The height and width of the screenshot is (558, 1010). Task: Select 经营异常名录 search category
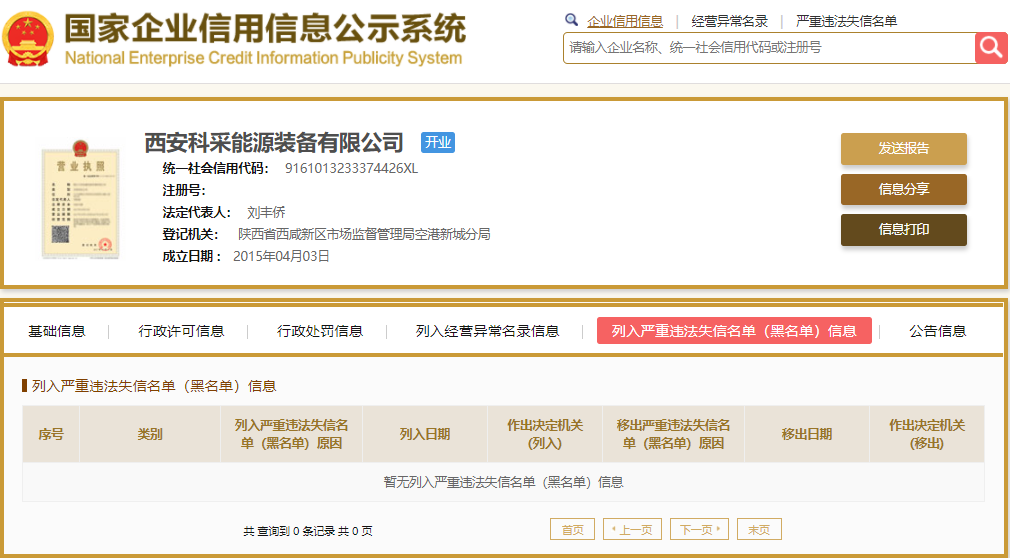pyautogui.click(x=730, y=21)
